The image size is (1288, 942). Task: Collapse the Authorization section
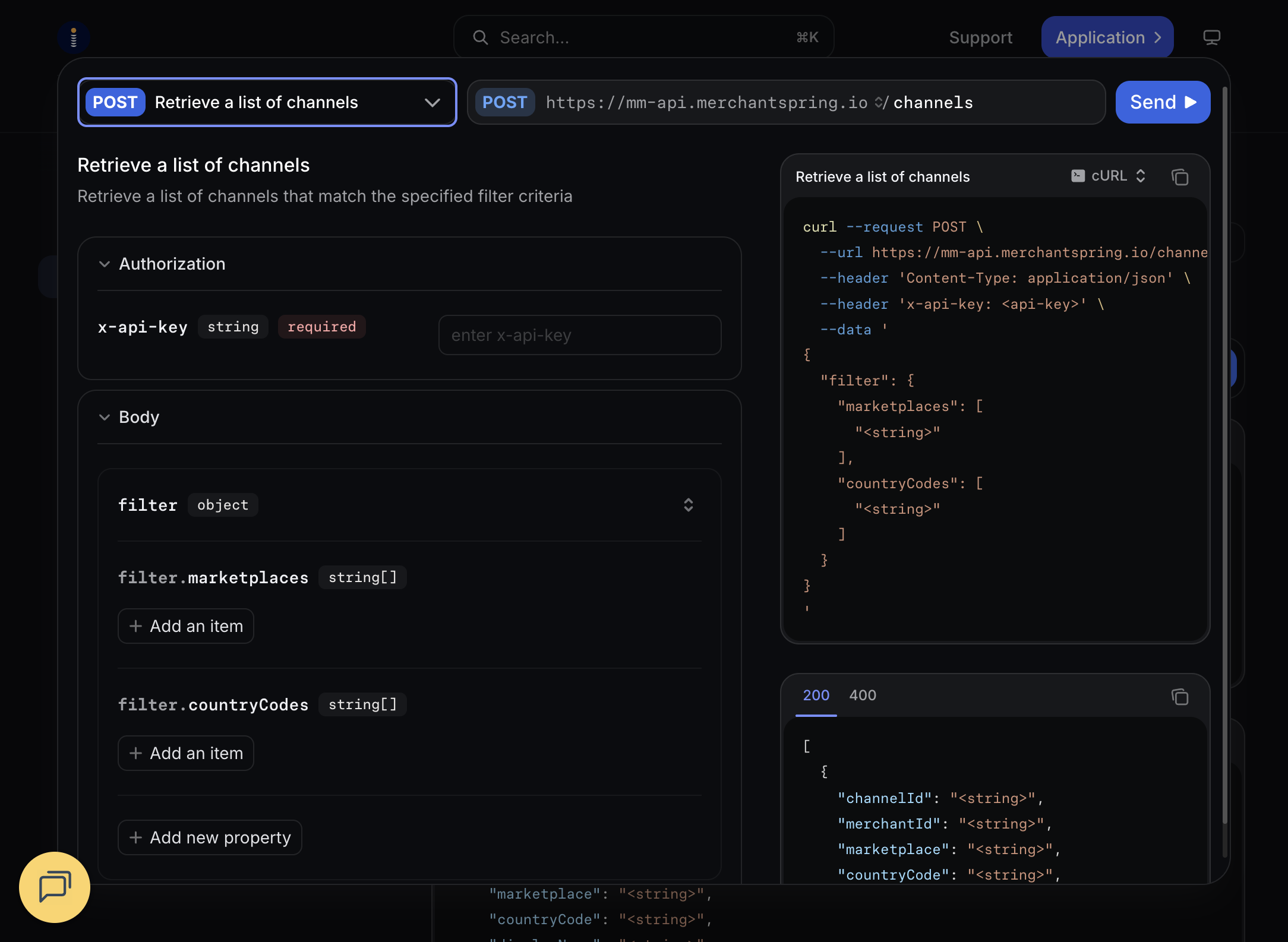[105, 264]
